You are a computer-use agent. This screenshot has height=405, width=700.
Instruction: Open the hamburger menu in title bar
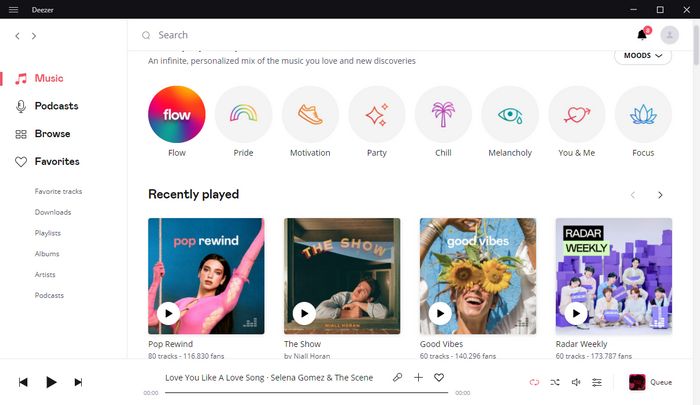[x=13, y=9]
